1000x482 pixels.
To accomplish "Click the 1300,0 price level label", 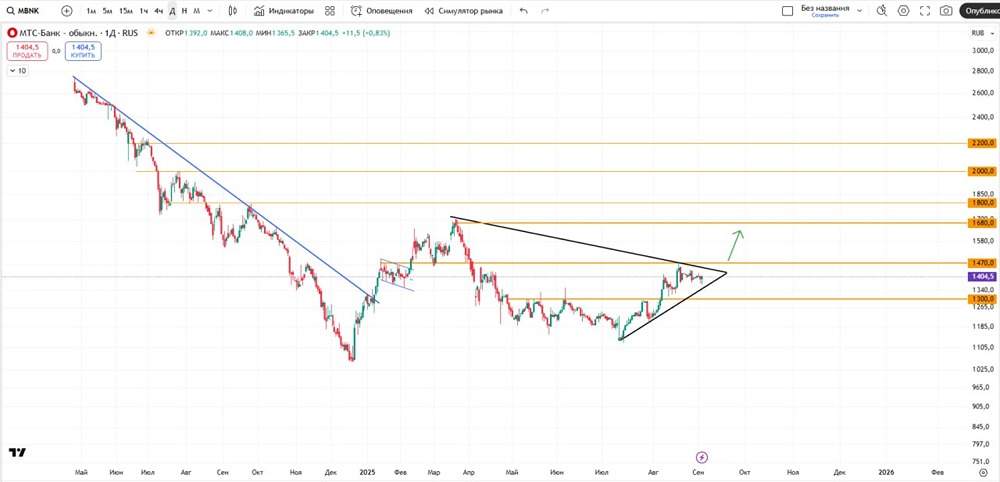I will (983, 298).
